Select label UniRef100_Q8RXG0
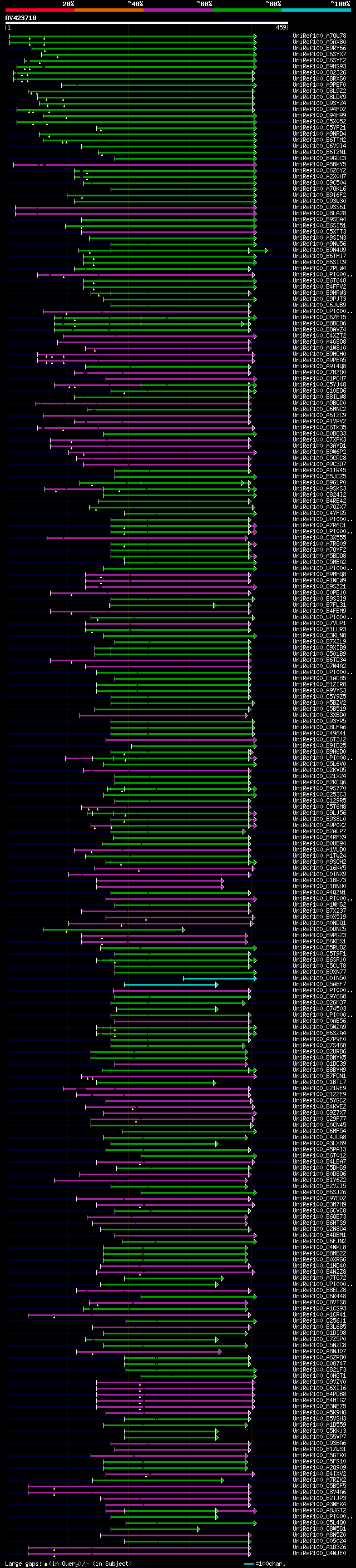The image size is (356, 1568). [x=319, y=78]
